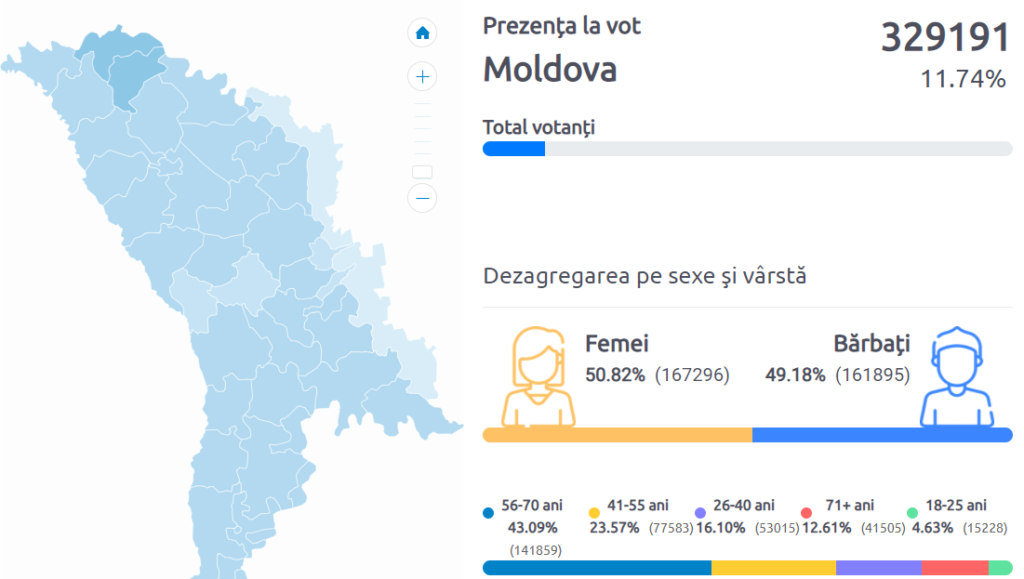Select the blue 56-70 ani legend dot
The image size is (1024, 579).
tap(488, 513)
